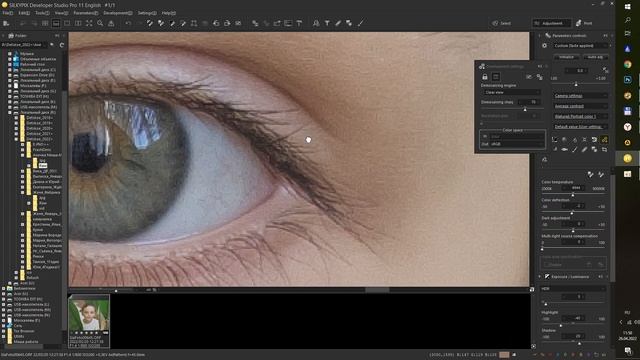Click the color swatch in status bar
Screen dimensions: 640x360
pos(504,355)
